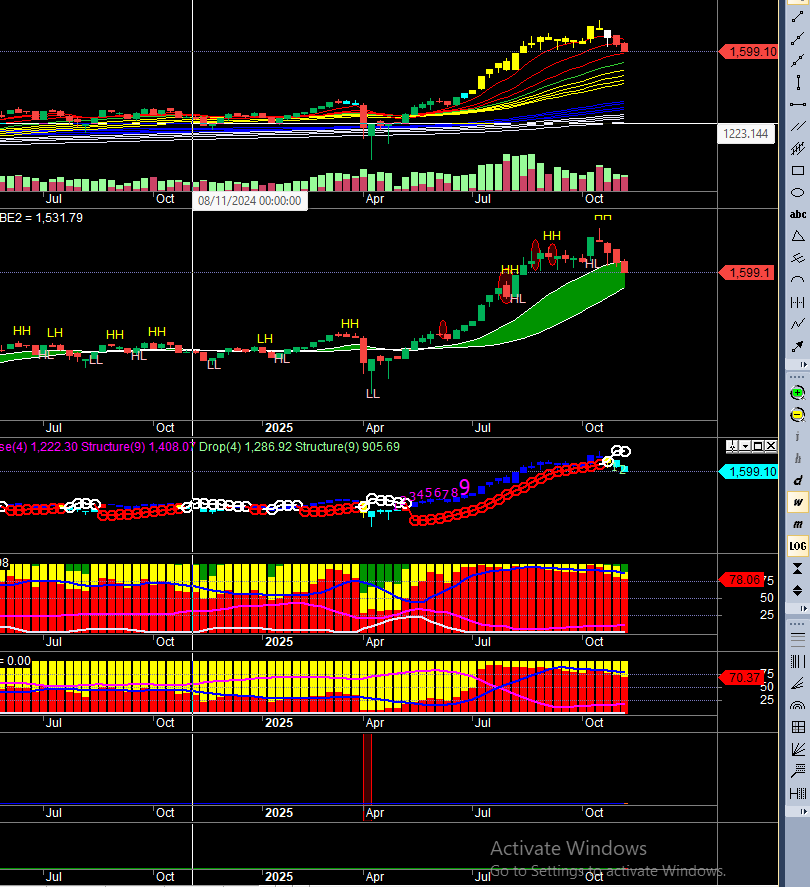Click the cyan '1,599.10' price label

(749, 471)
